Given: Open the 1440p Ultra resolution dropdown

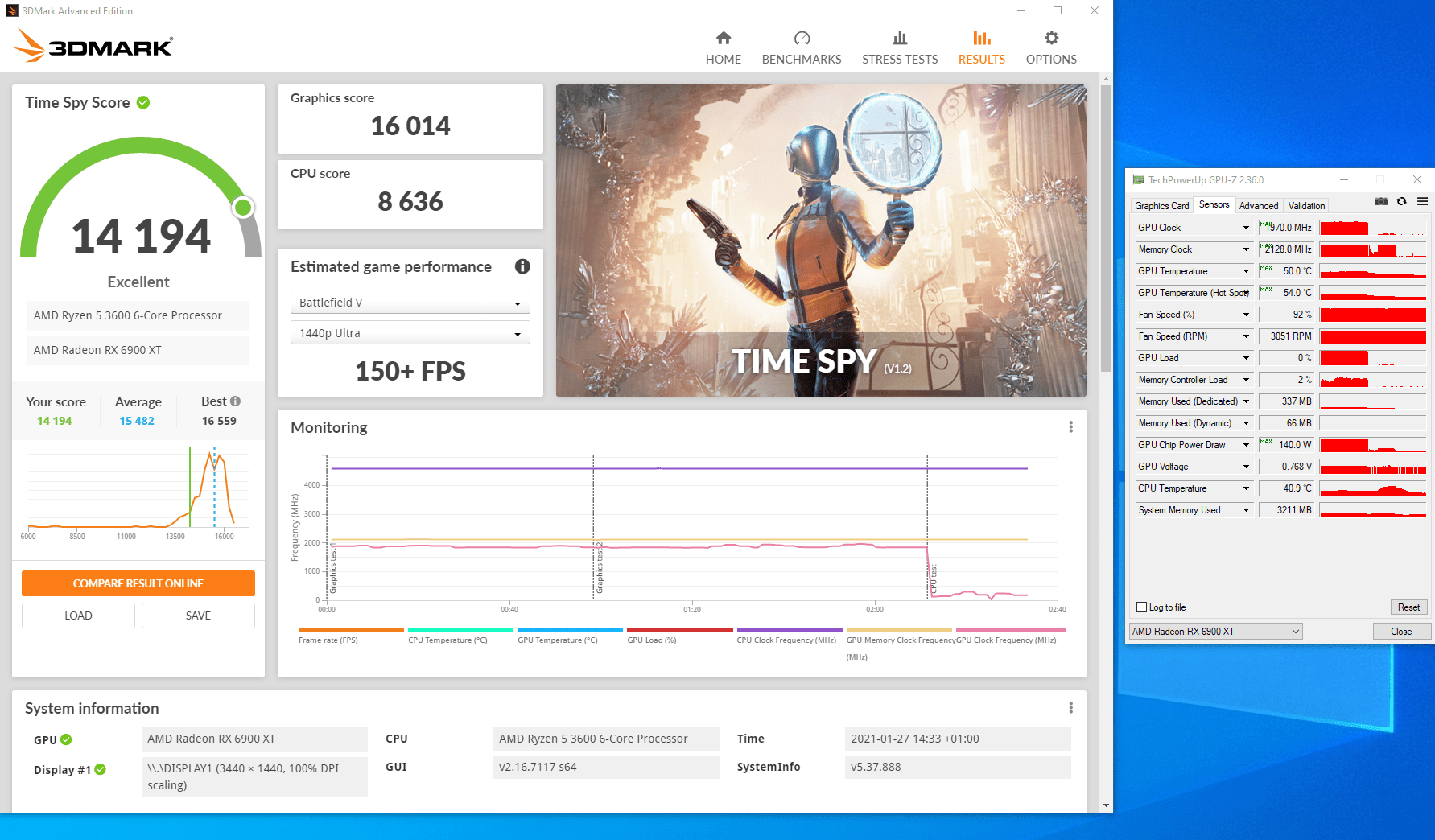Looking at the screenshot, I should 410,333.
